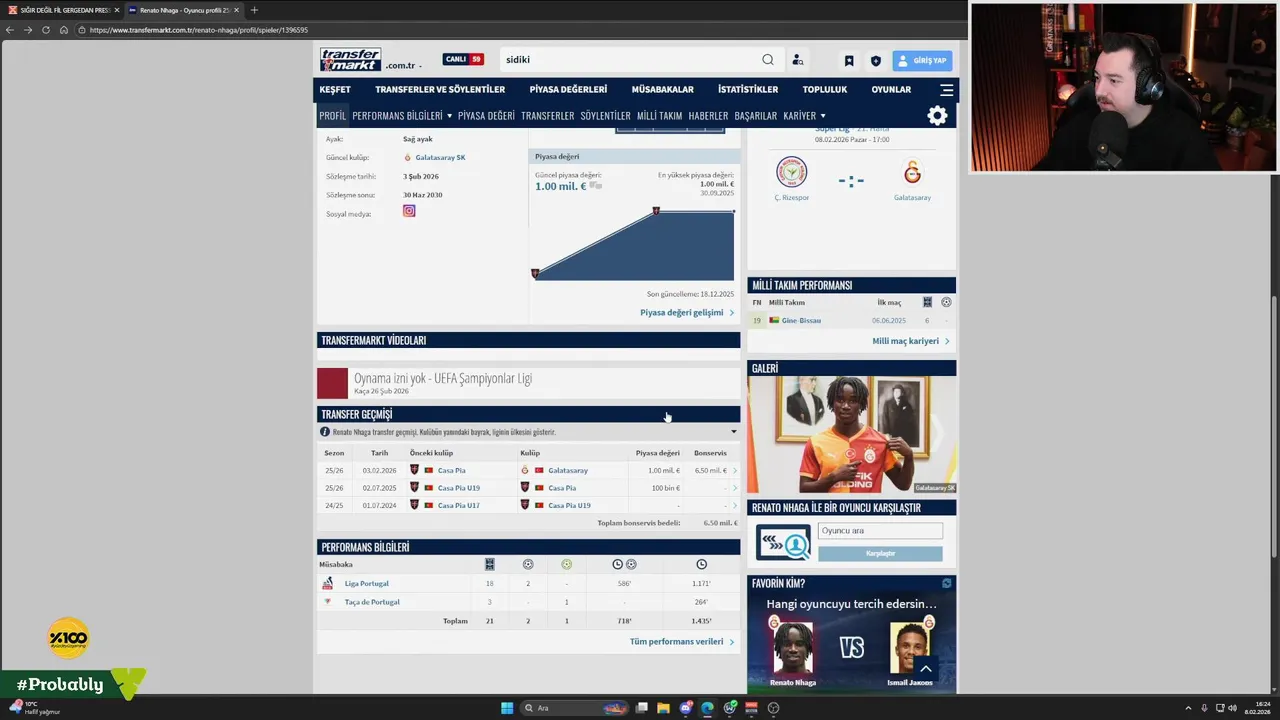This screenshot has width=1280, height=720.
Task: Click the Liga Portugal logo icon
Action: pos(327,583)
